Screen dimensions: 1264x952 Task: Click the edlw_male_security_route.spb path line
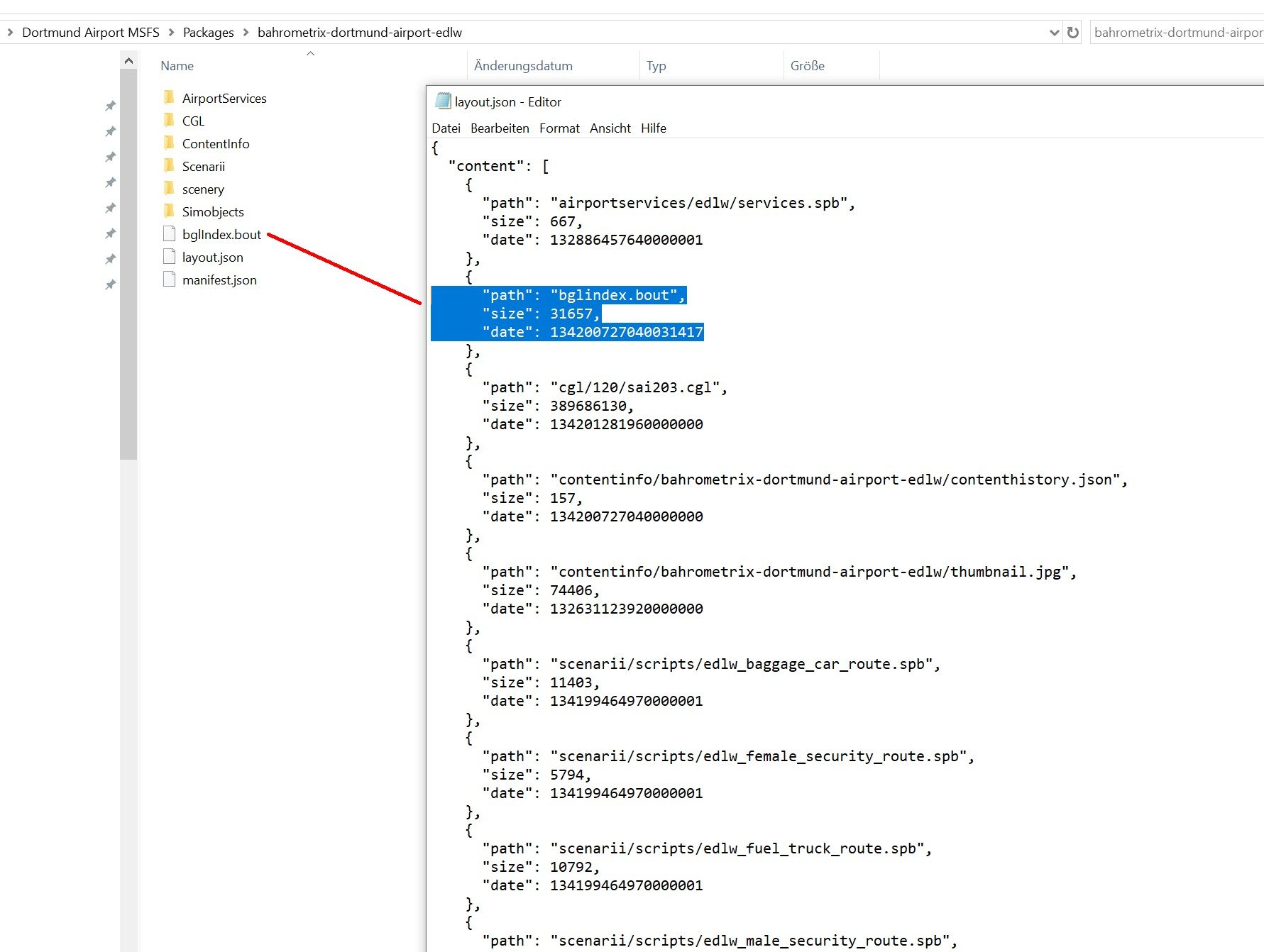coord(720,941)
